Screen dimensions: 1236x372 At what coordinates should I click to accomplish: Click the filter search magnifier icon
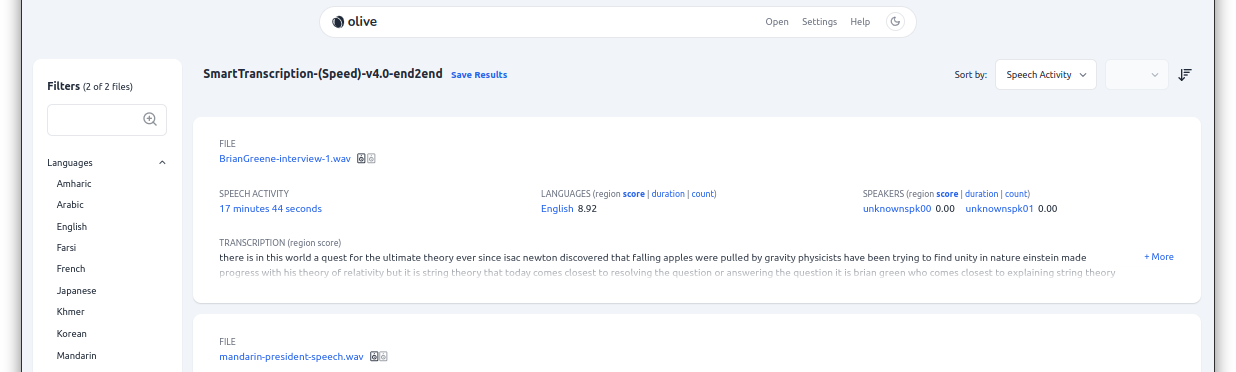click(150, 119)
